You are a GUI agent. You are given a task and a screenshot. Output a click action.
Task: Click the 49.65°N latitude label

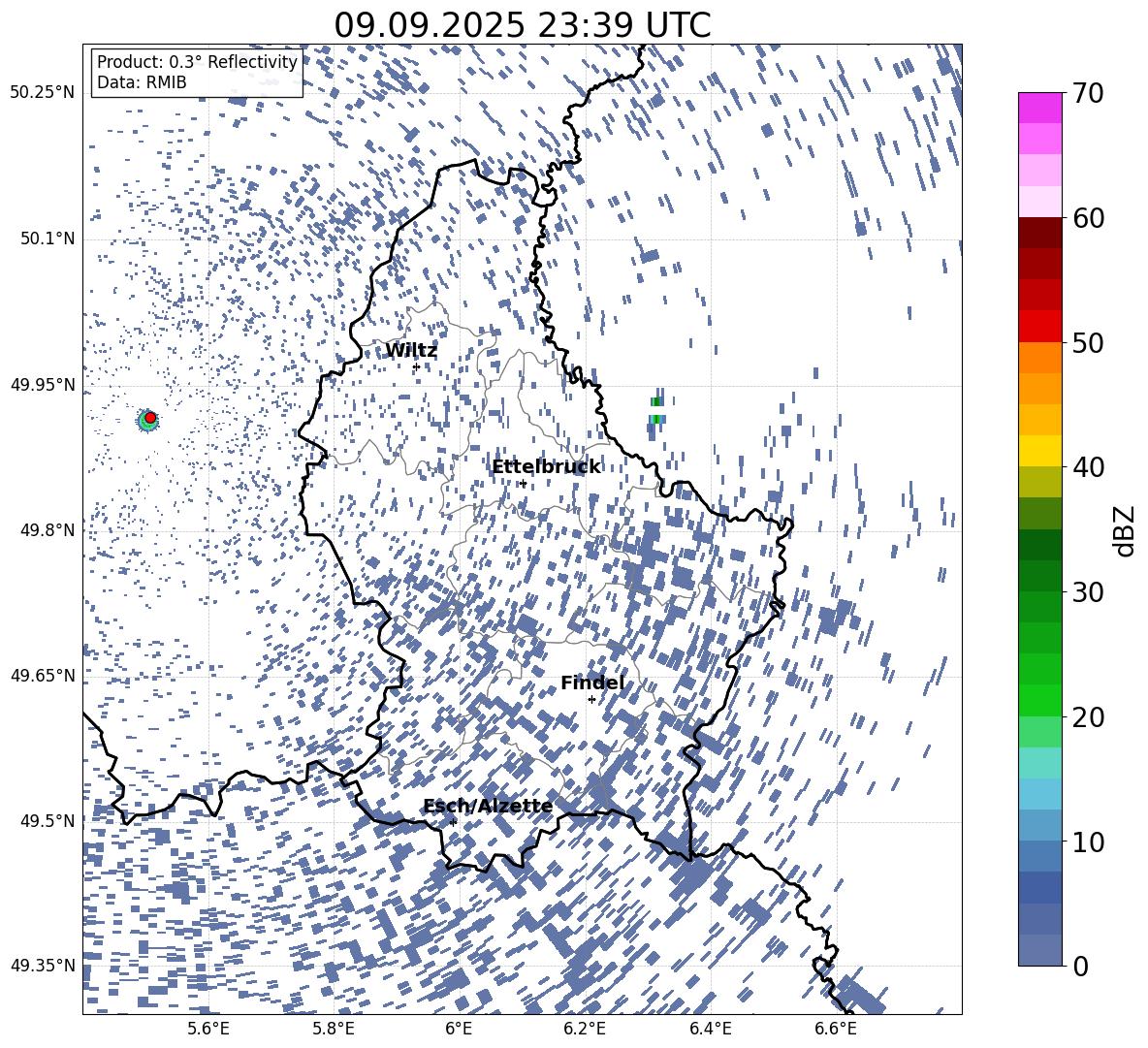point(43,675)
